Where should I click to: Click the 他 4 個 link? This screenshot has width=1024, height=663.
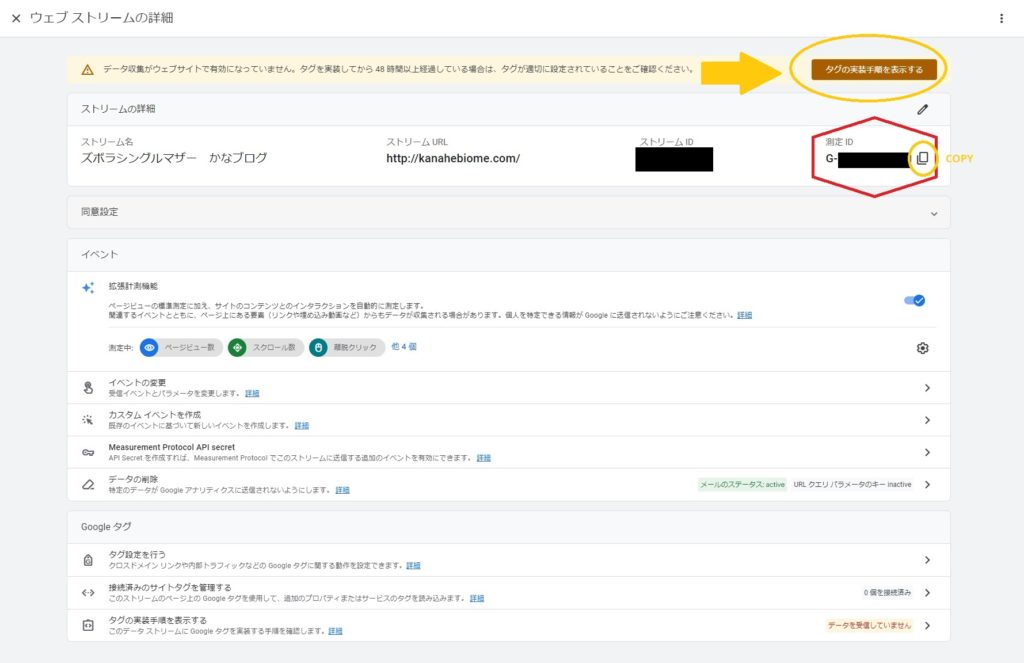tap(403, 347)
